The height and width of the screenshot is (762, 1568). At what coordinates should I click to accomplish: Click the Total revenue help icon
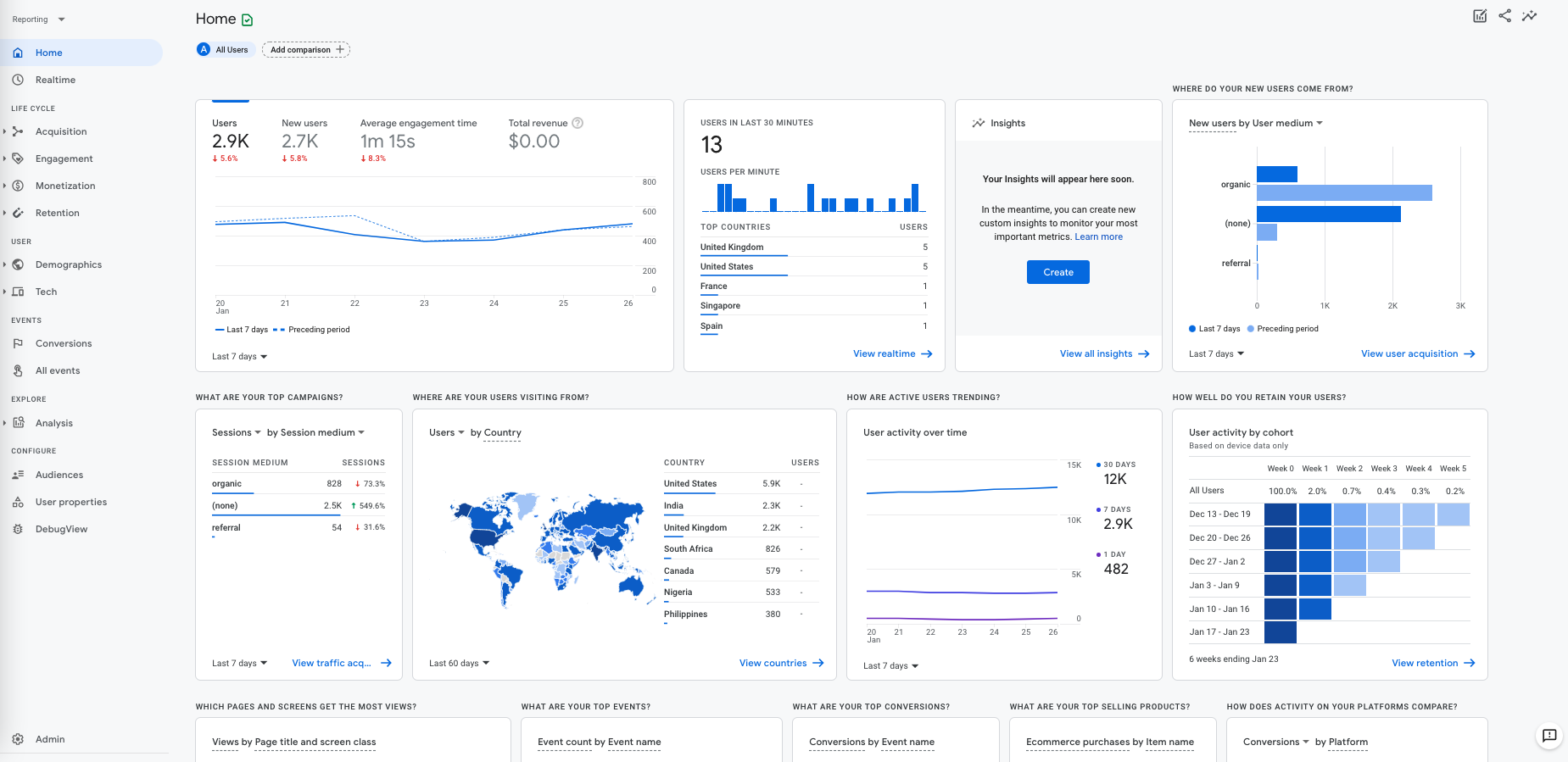click(578, 123)
